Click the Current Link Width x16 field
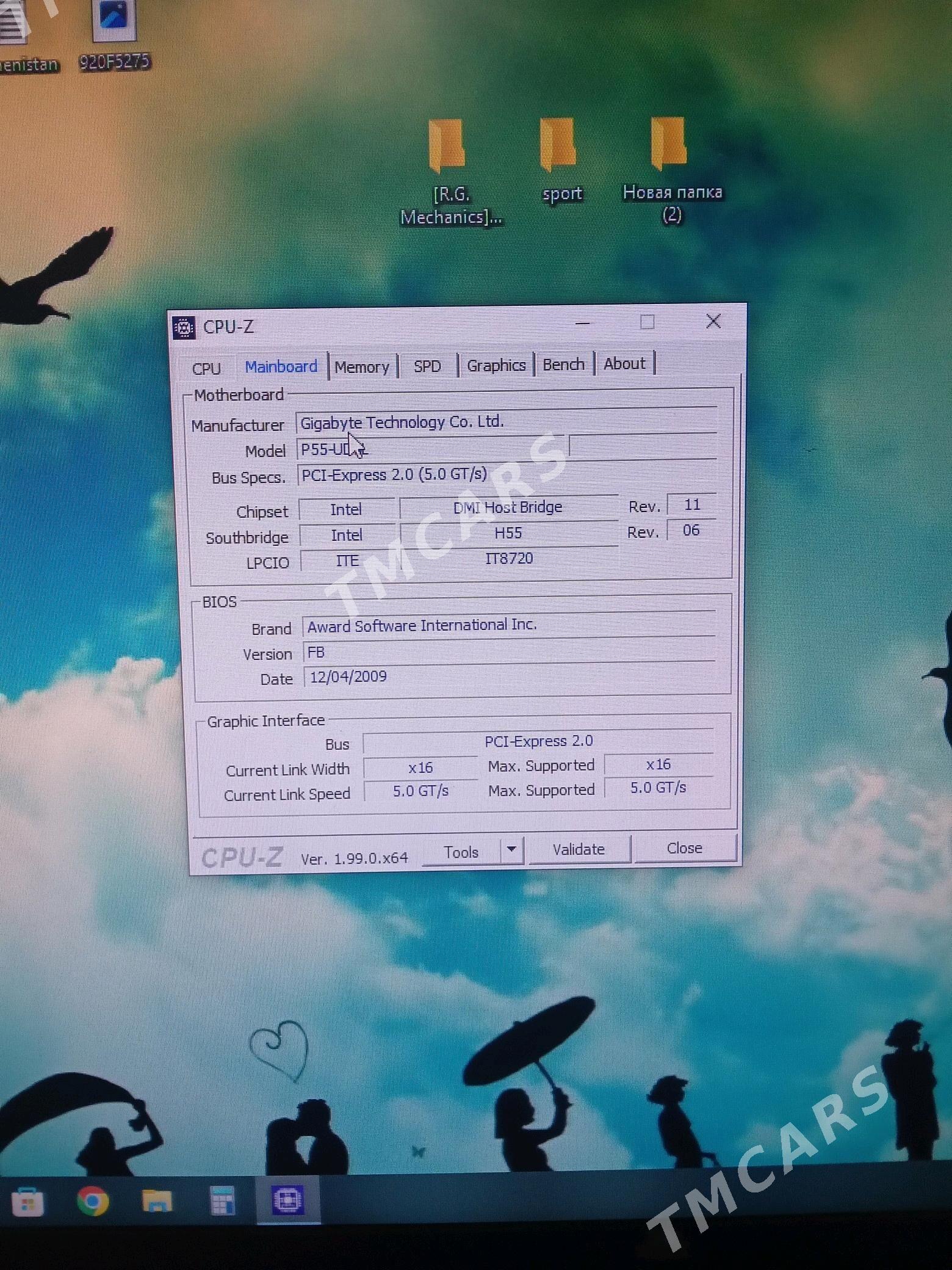The height and width of the screenshot is (1270, 952). (420, 767)
